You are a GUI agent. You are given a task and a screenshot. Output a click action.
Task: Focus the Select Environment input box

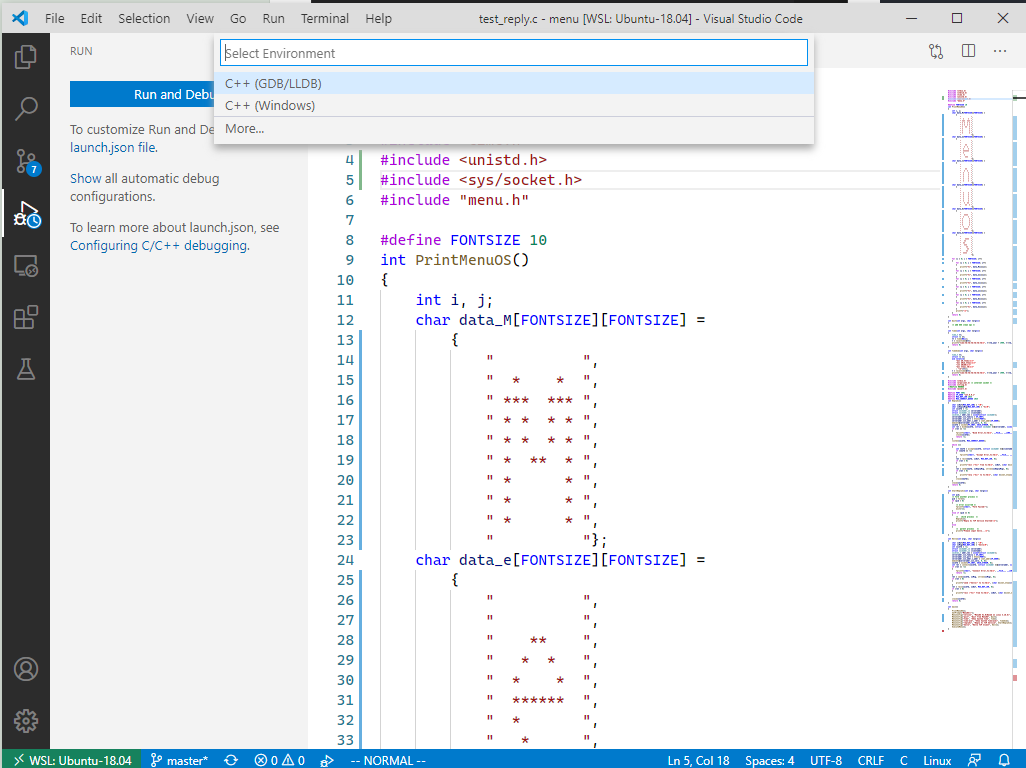point(514,53)
